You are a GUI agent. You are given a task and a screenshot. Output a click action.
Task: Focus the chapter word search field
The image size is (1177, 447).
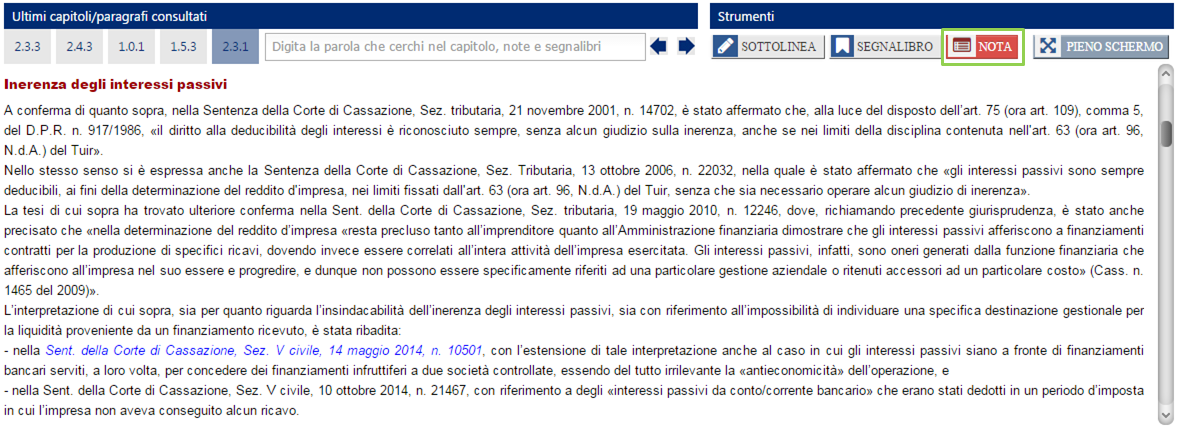(455, 46)
